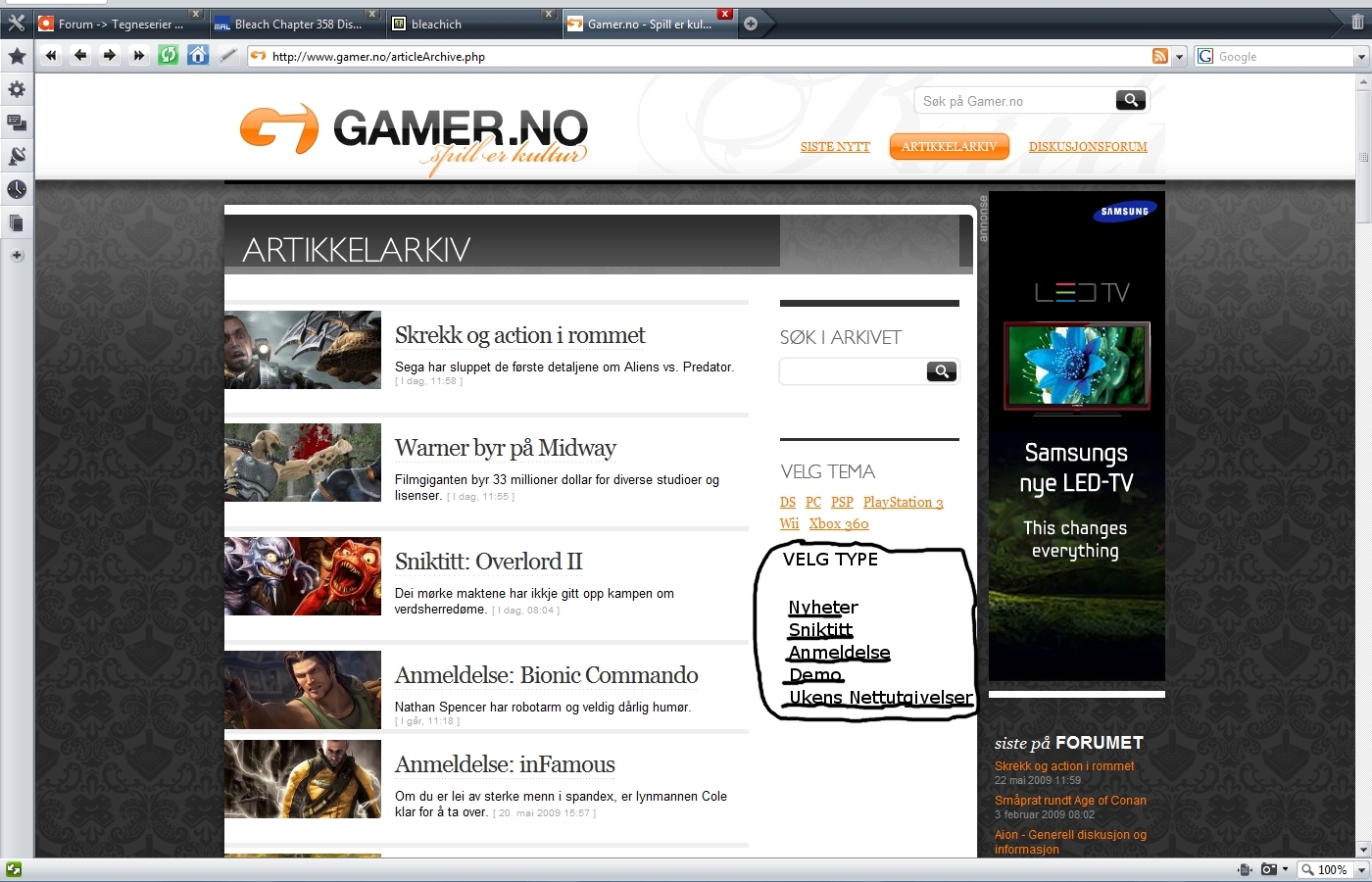
Task: Open forum post Småprat rundt Age of Conan
Action: (1070, 801)
